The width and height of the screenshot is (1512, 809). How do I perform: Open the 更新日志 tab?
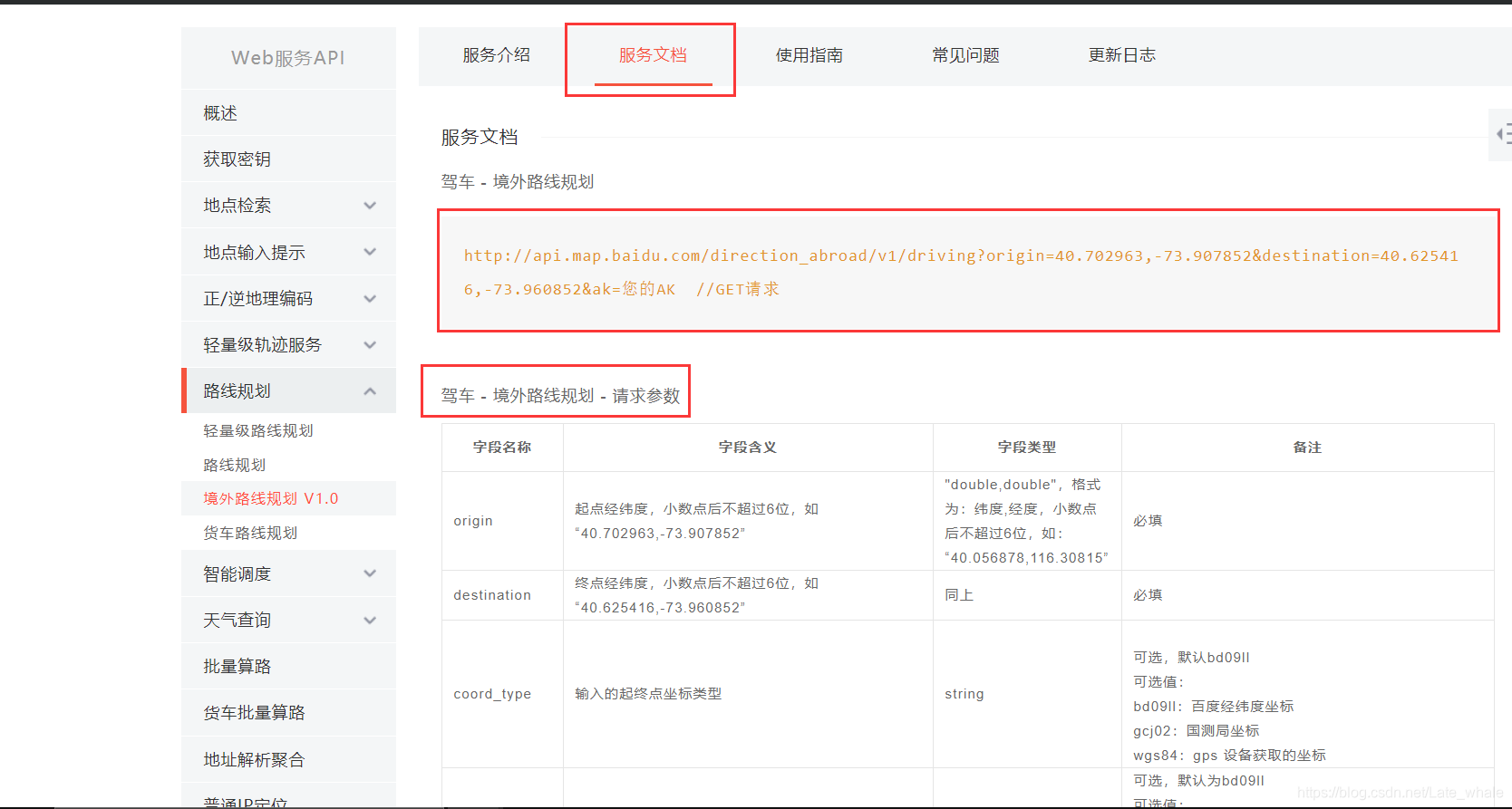coord(1121,55)
